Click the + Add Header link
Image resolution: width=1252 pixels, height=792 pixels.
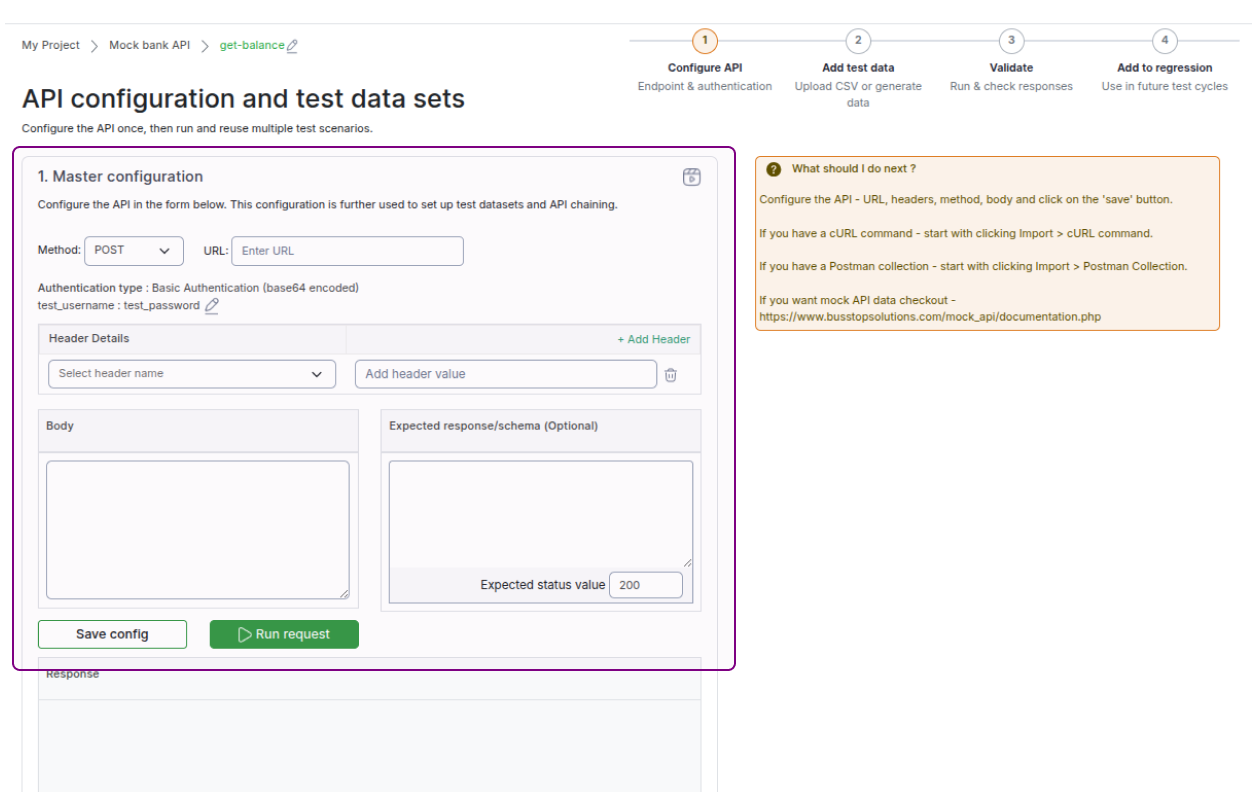coord(654,339)
